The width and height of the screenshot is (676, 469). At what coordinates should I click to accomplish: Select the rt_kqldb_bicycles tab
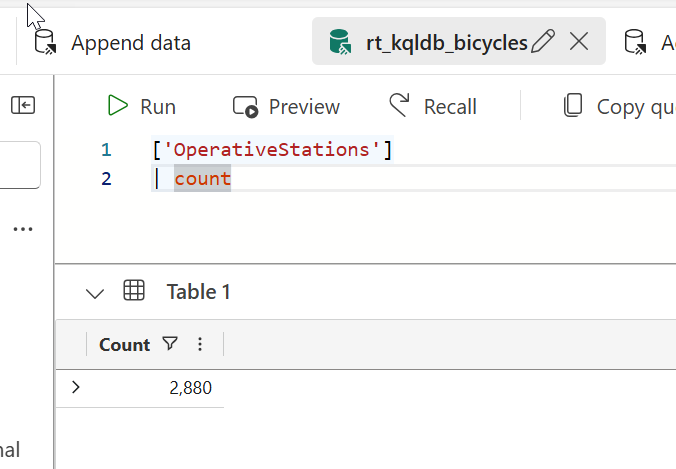pyautogui.click(x=445, y=42)
